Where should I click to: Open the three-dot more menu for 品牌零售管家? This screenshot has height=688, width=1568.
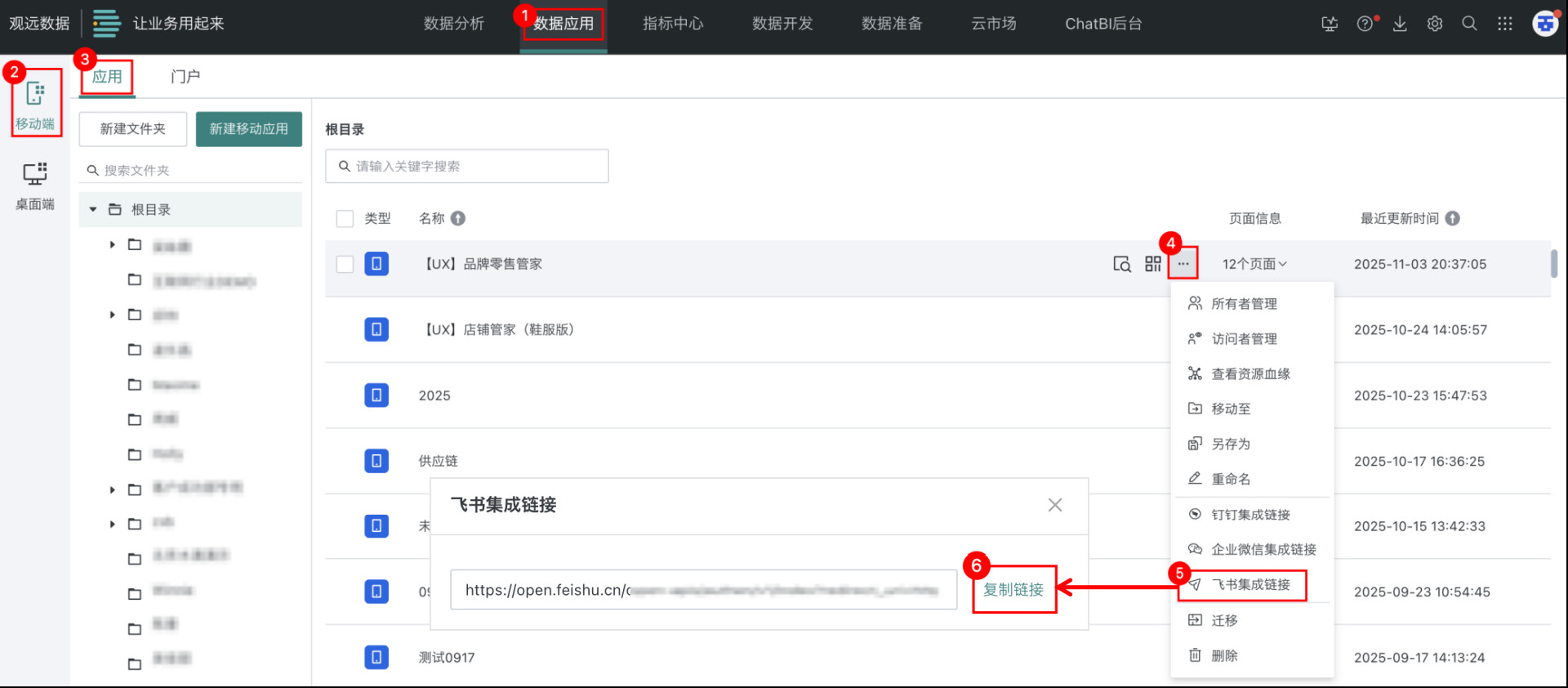(1183, 264)
